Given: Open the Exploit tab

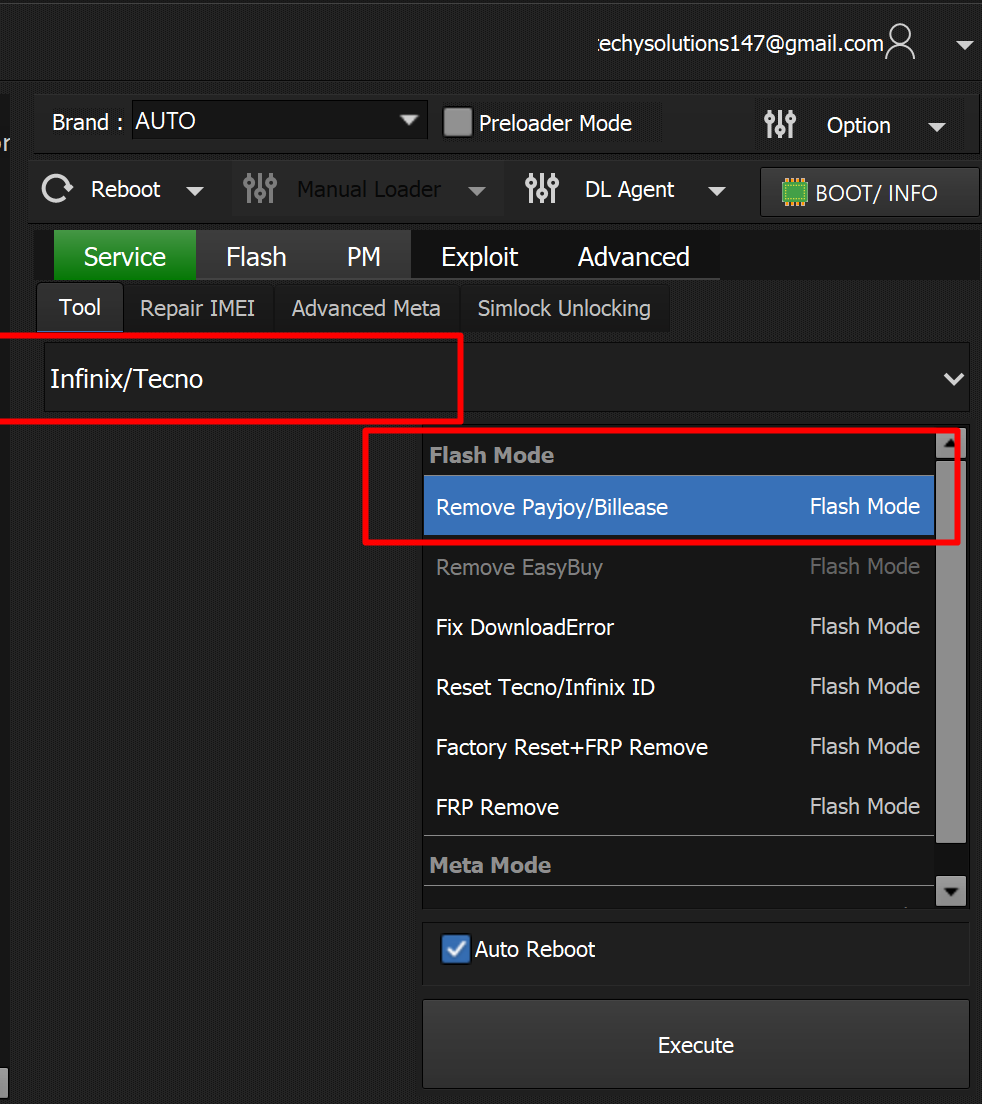Looking at the screenshot, I should click(479, 256).
